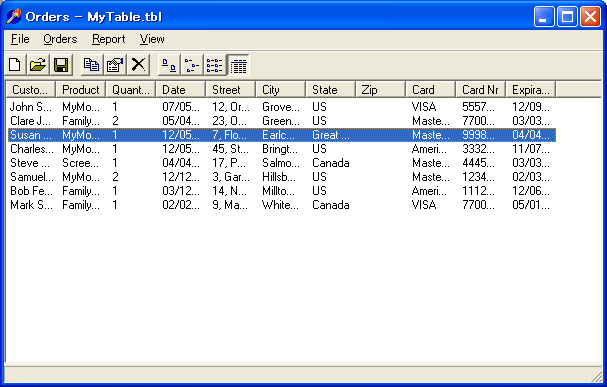Sort by the Customer column header
Screen dimensions: 607x387
(31, 90)
